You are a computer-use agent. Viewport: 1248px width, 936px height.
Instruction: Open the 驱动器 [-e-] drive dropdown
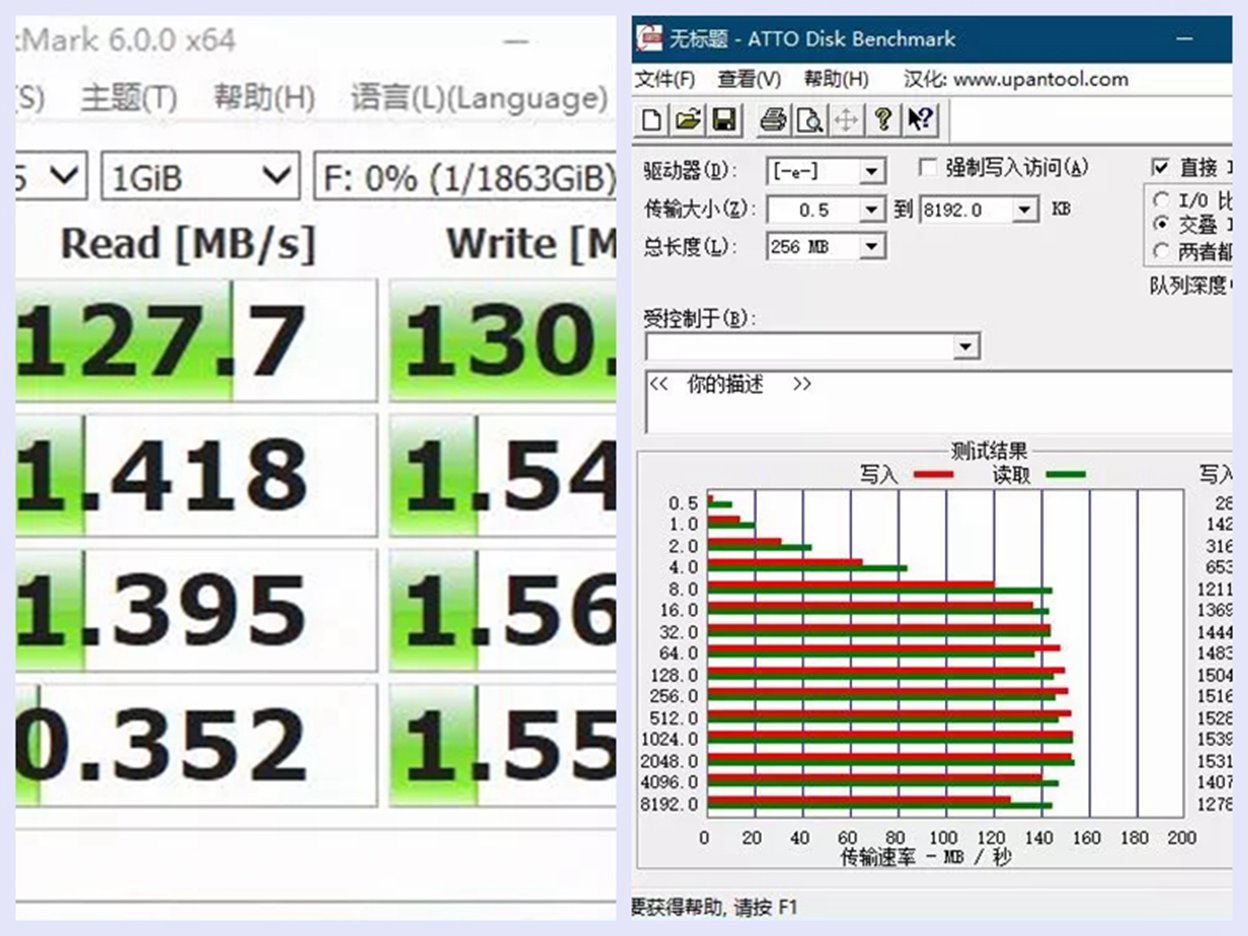click(x=873, y=172)
